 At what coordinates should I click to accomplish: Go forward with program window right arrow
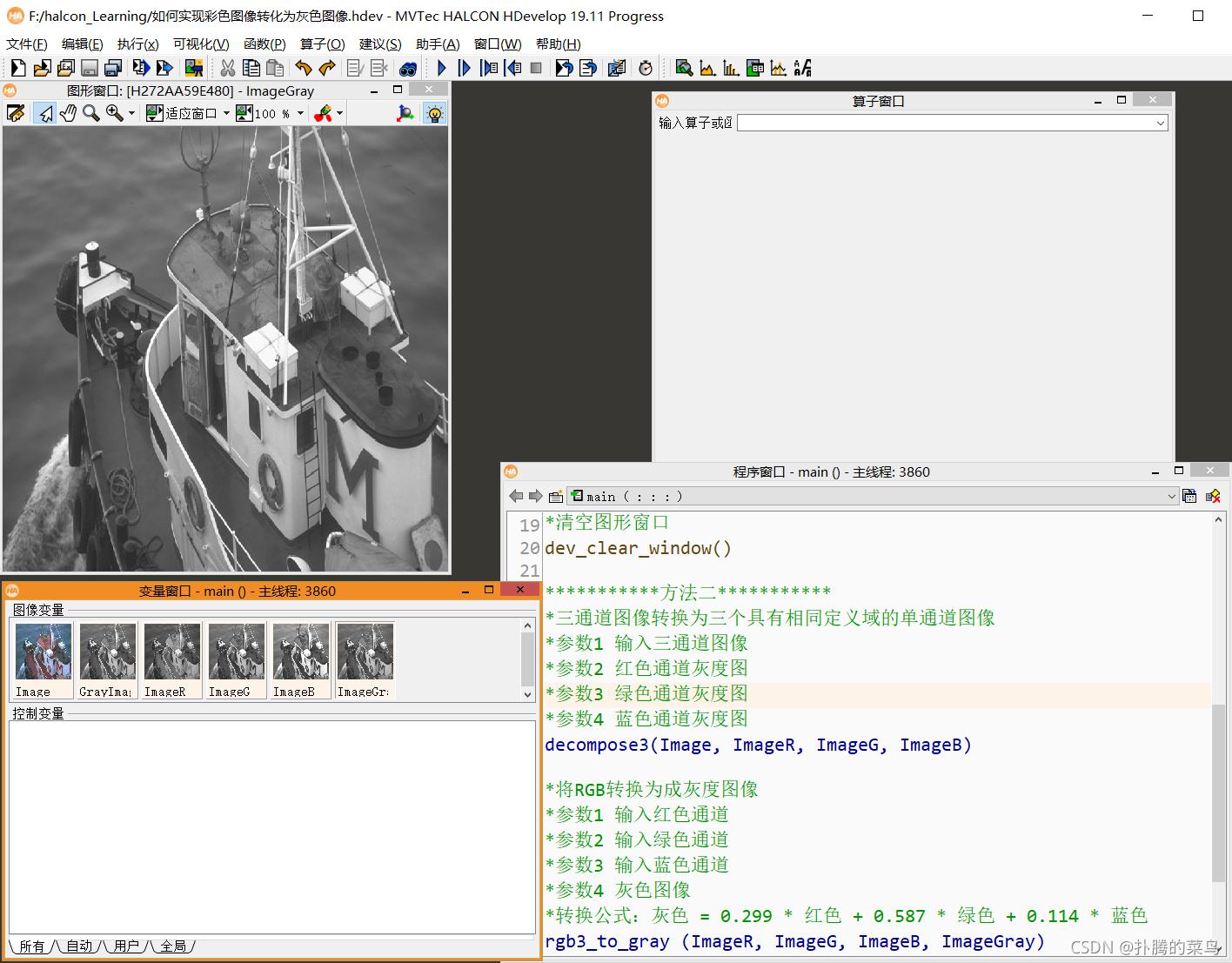[536, 496]
